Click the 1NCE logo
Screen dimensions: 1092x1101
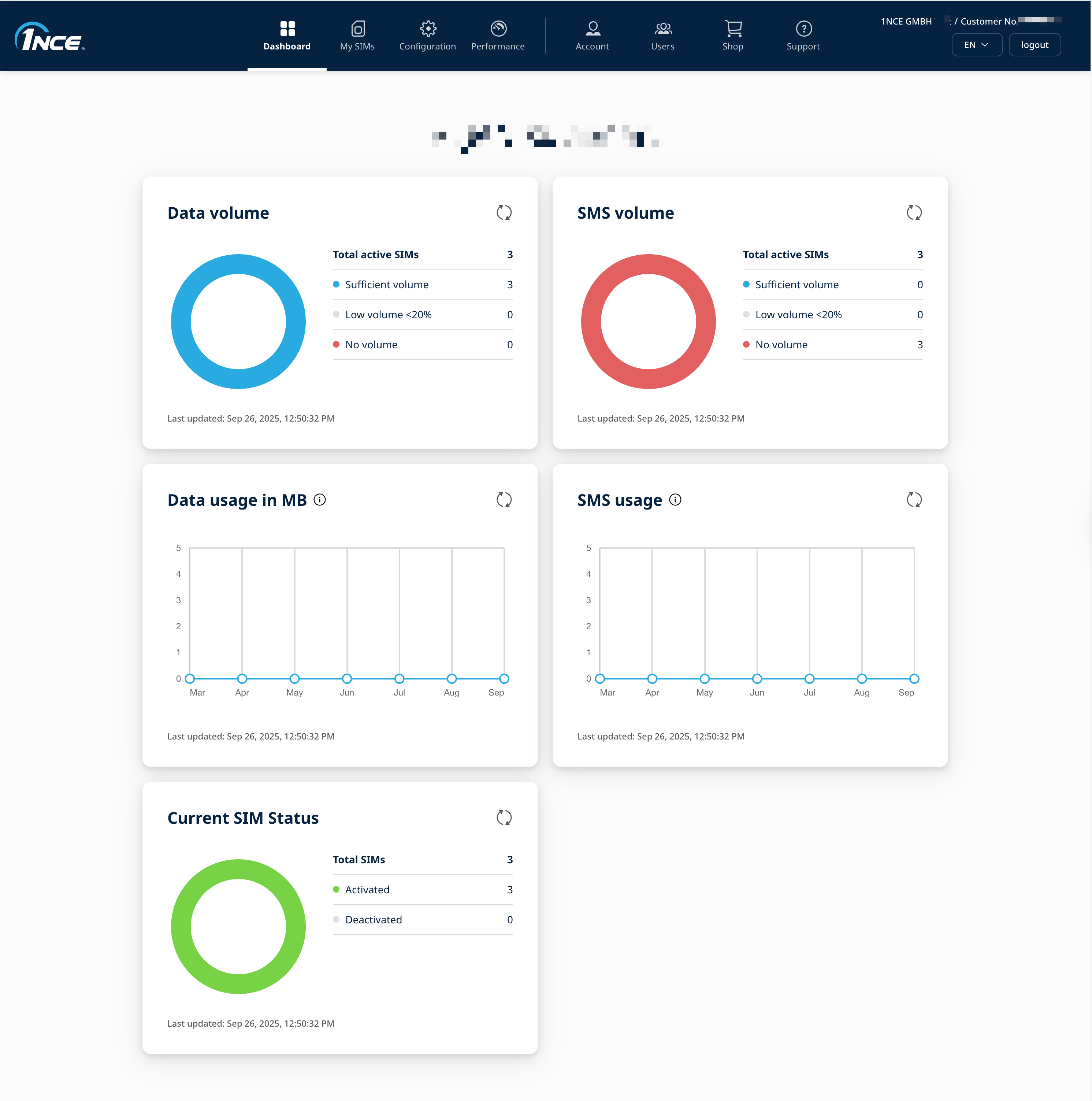(49, 37)
